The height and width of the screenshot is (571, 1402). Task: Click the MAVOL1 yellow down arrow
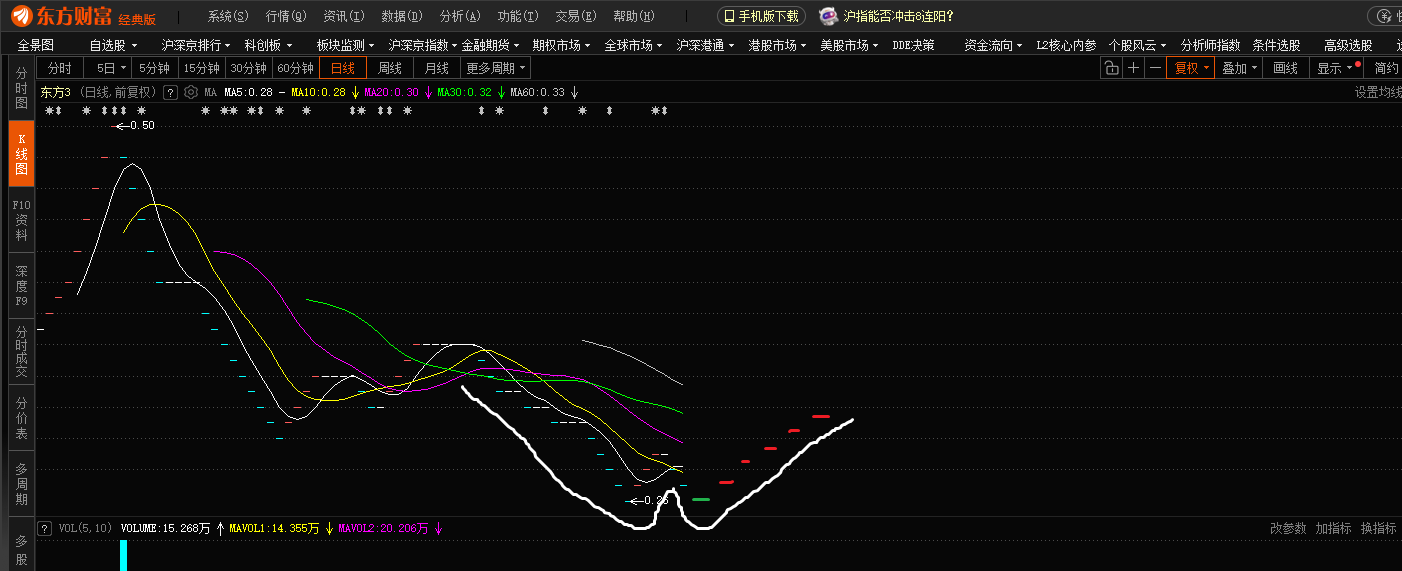(329, 528)
